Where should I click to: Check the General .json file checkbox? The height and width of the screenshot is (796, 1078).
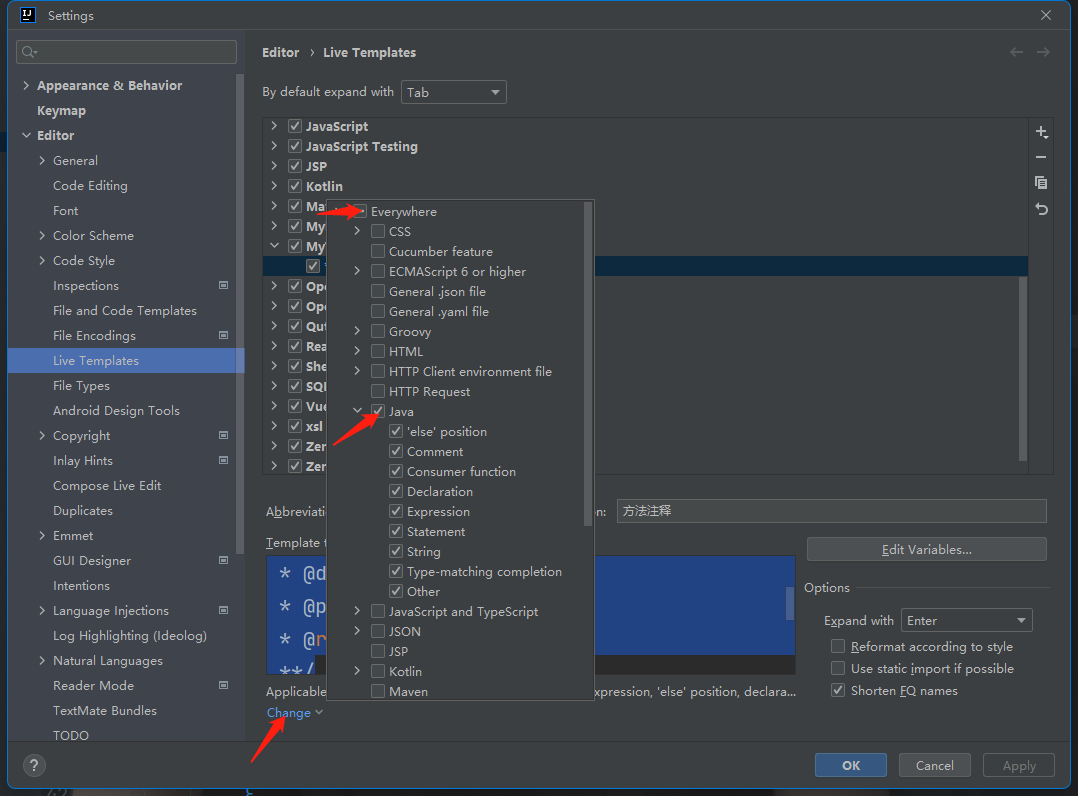pos(377,291)
